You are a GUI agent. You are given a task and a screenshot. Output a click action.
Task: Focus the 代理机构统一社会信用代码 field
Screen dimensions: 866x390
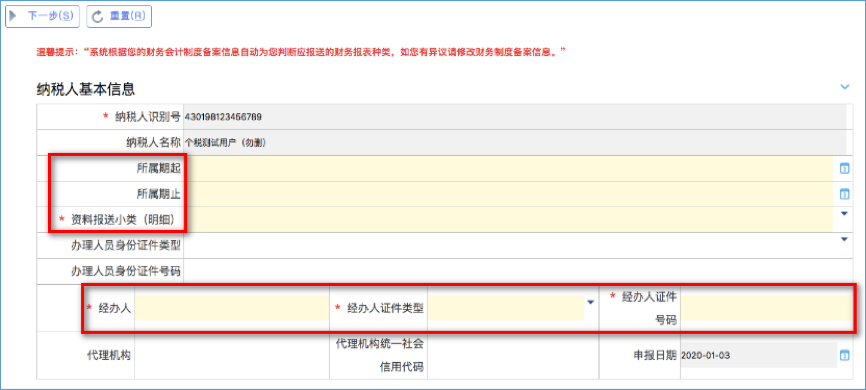point(513,355)
